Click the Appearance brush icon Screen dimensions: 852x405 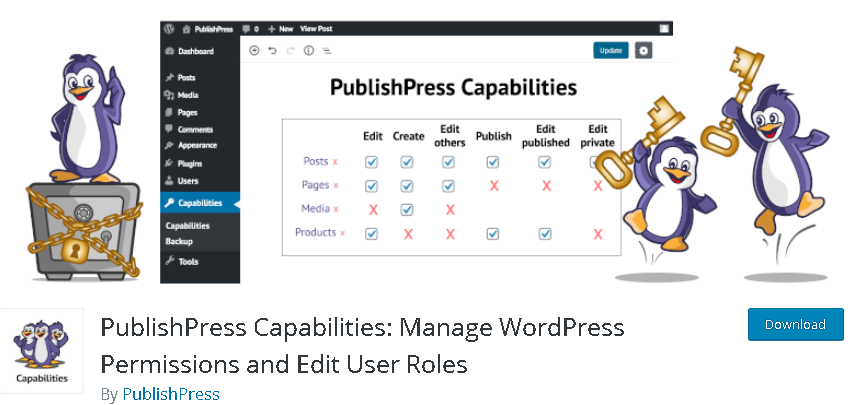point(169,146)
